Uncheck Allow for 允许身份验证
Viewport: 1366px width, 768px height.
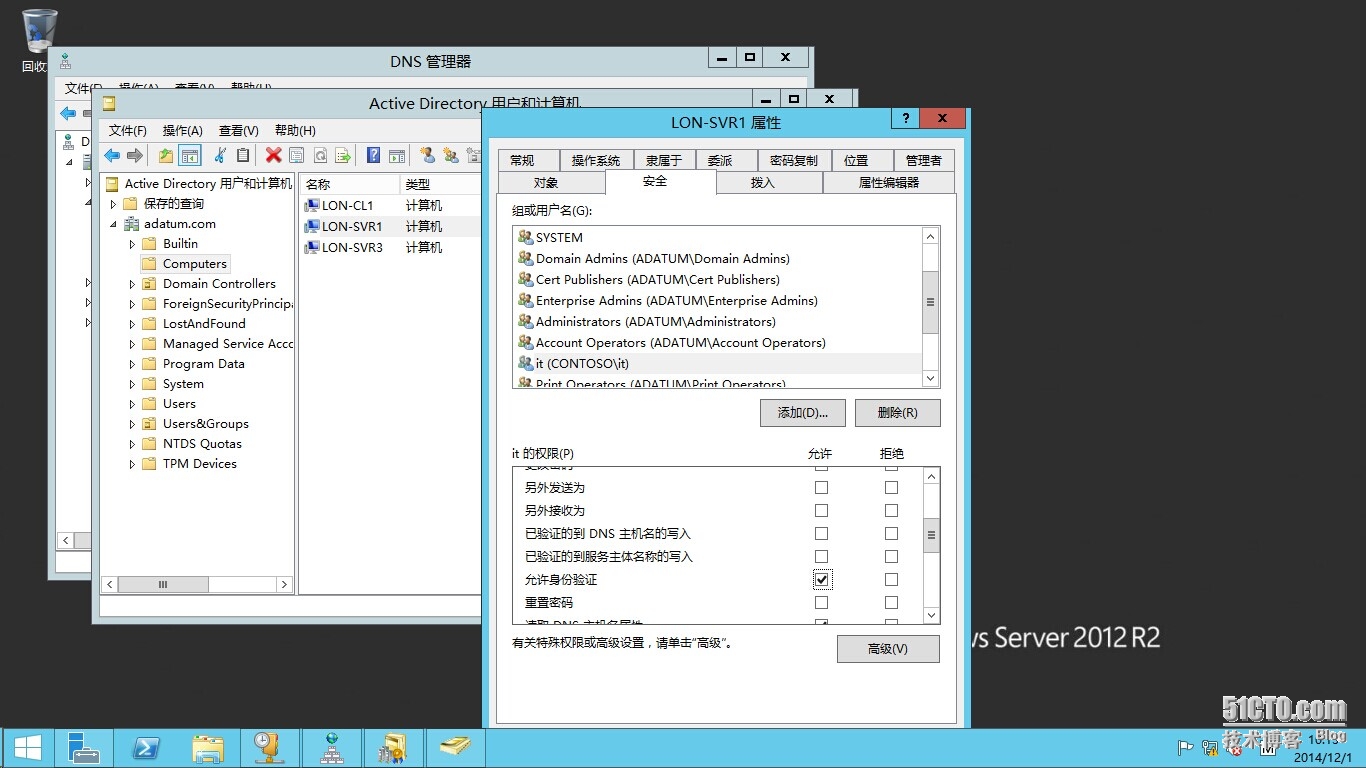coord(821,580)
